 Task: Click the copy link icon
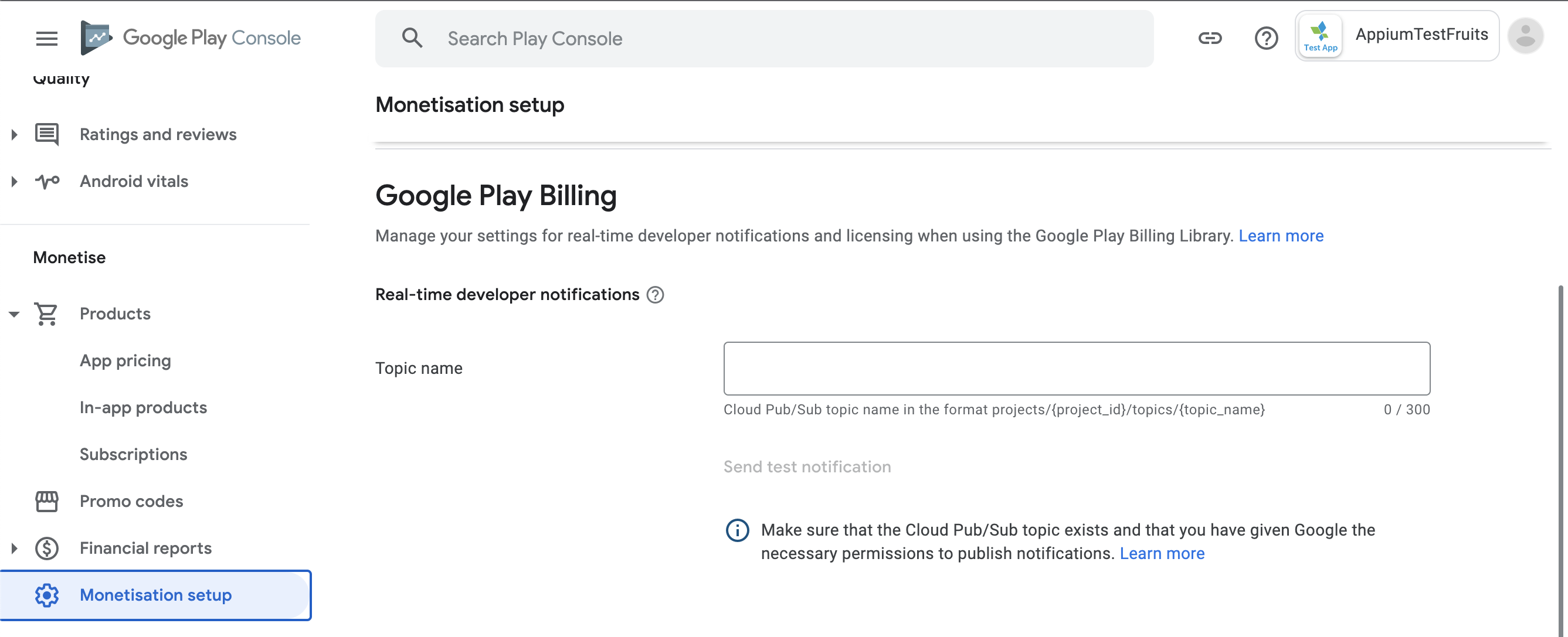[x=1210, y=38]
